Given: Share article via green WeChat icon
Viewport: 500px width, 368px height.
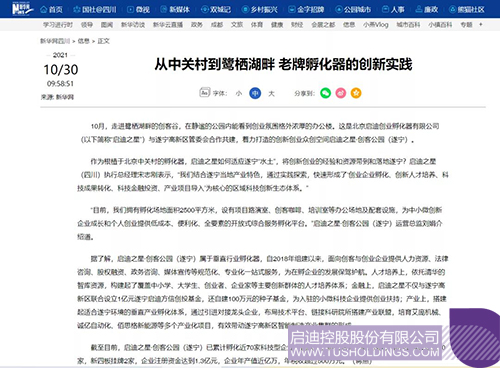Looking at the screenshot, I should pos(325,93).
